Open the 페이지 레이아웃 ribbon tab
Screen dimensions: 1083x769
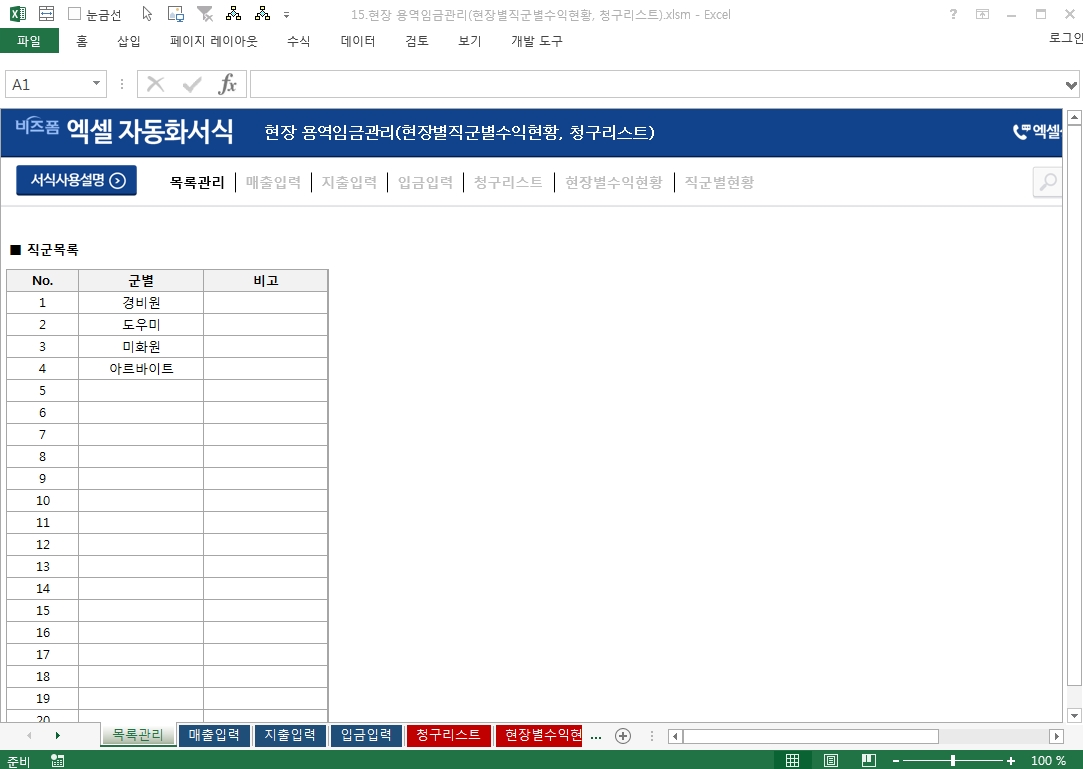(x=213, y=41)
